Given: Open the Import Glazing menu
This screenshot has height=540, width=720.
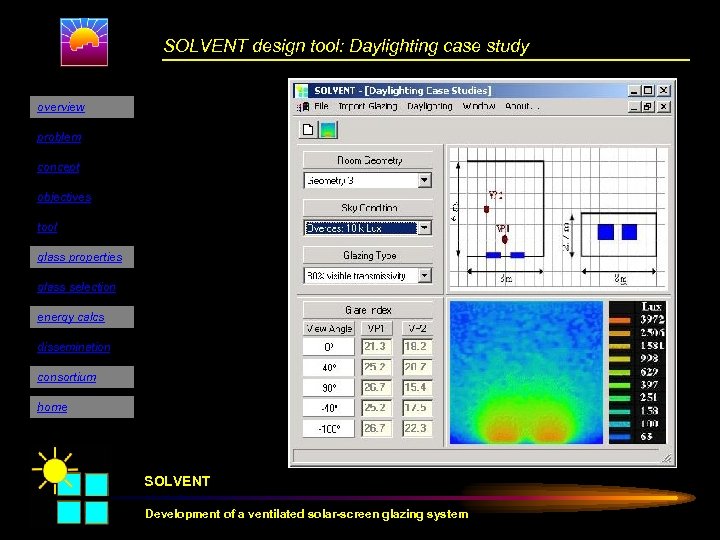Looking at the screenshot, I should (x=368, y=107).
